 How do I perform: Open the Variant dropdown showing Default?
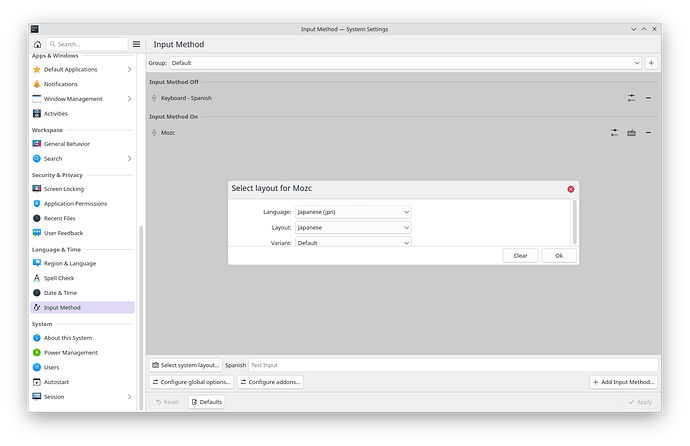coord(353,242)
